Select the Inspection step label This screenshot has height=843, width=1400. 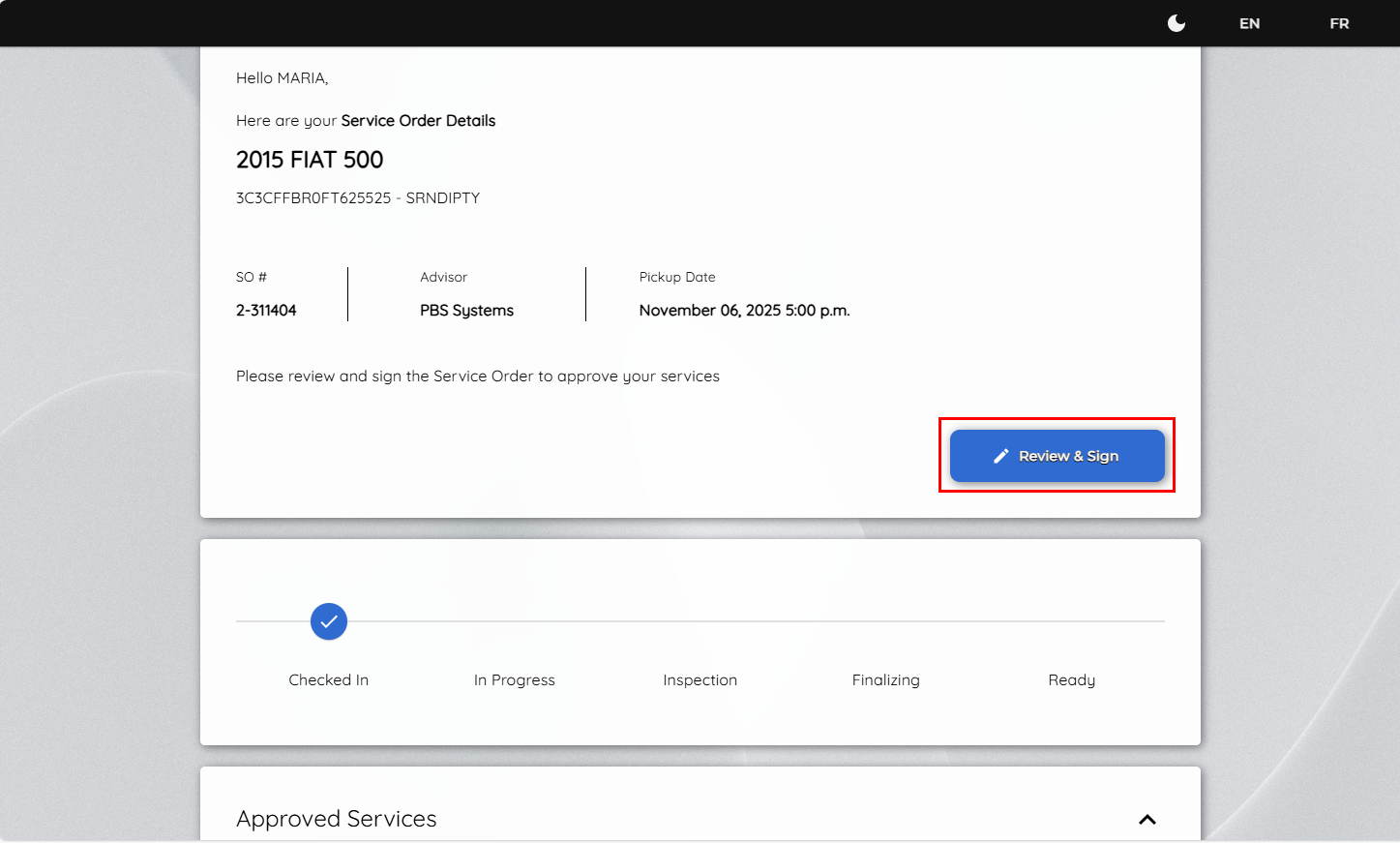click(x=700, y=680)
